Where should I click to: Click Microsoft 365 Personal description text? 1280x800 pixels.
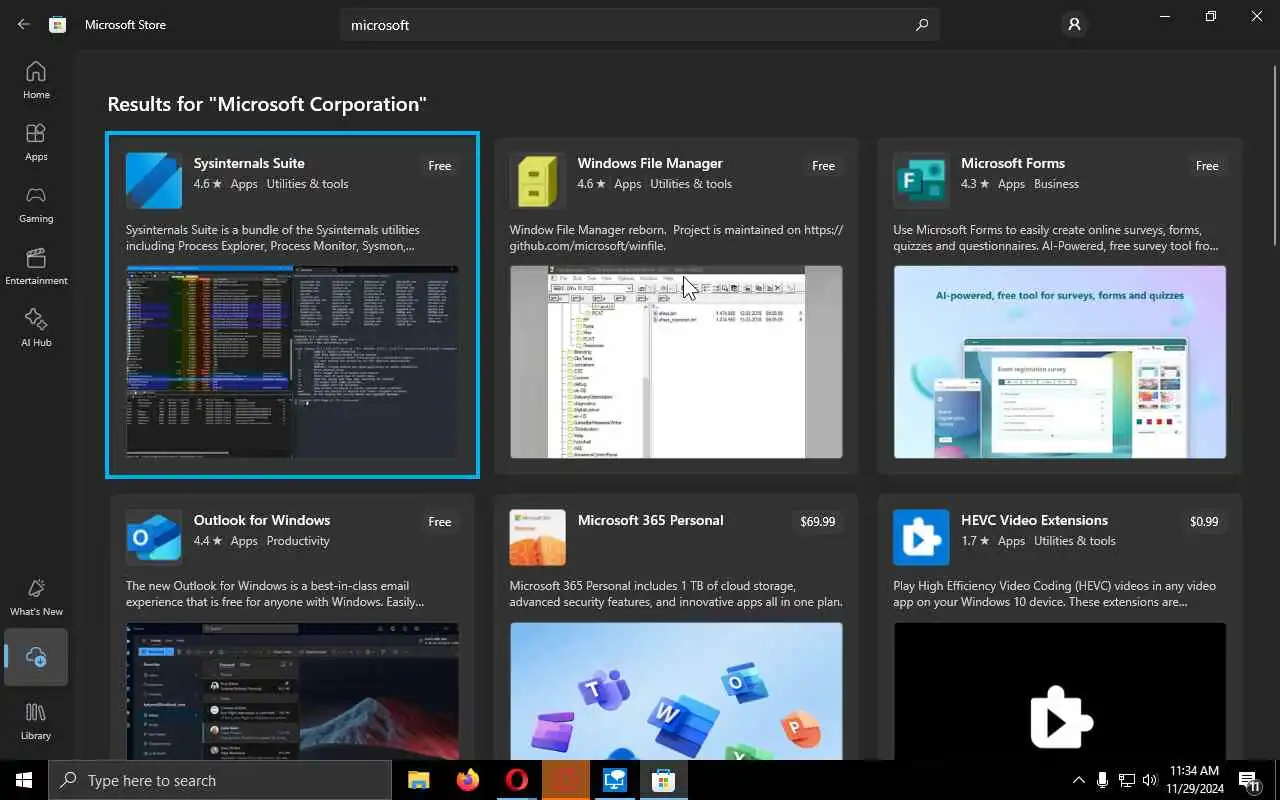tap(676, 594)
